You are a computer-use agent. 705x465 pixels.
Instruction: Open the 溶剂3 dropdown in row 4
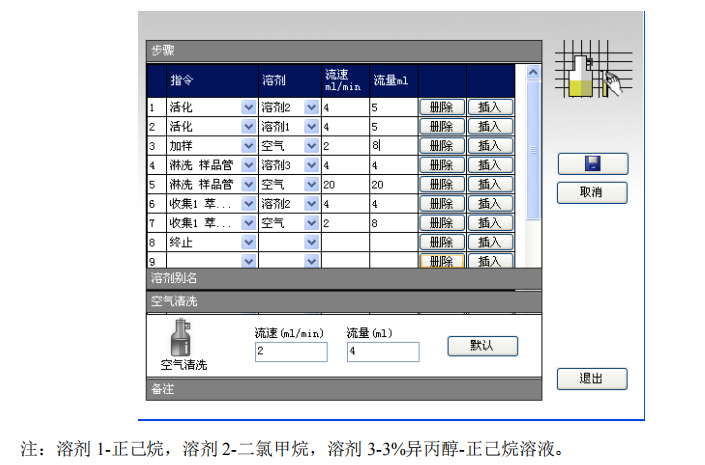coord(311,165)
